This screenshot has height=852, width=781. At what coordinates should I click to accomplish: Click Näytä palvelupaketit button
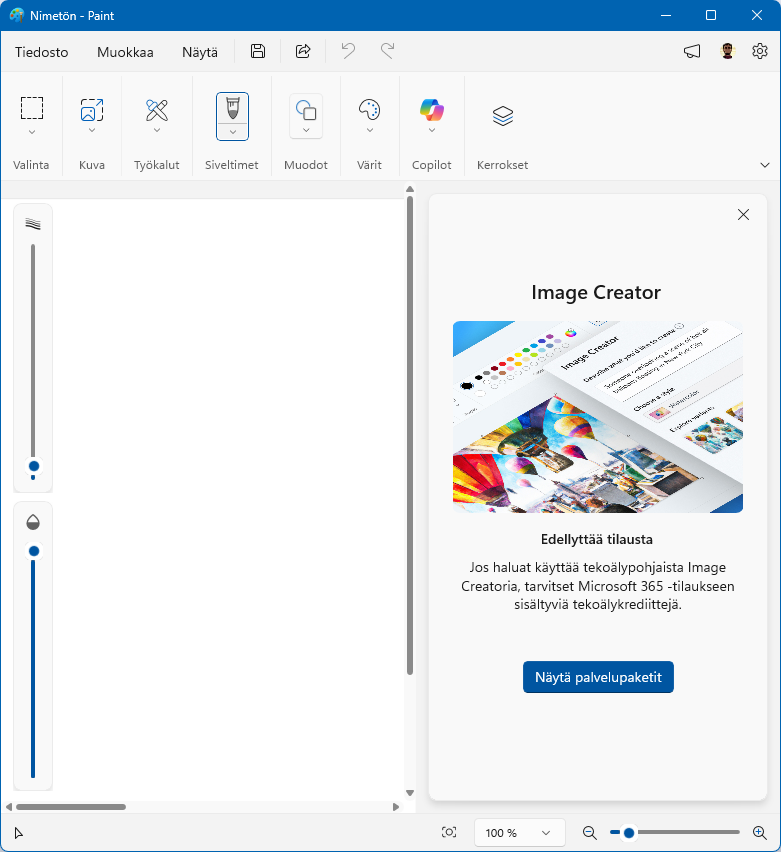[x=598, y=677]
